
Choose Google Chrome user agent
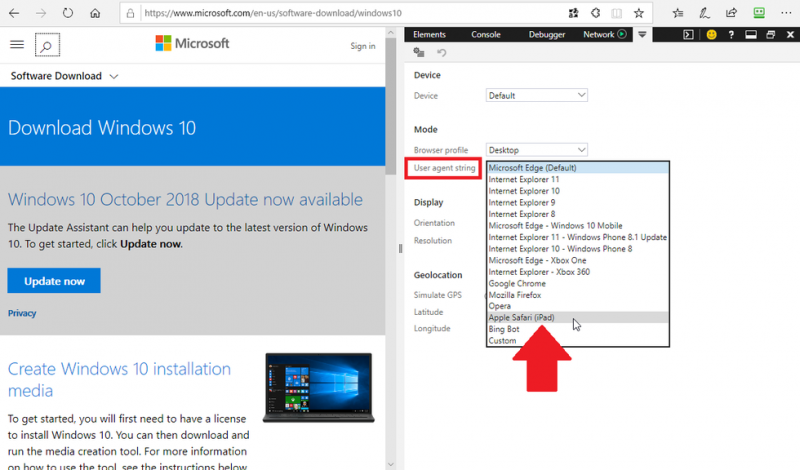578,284
